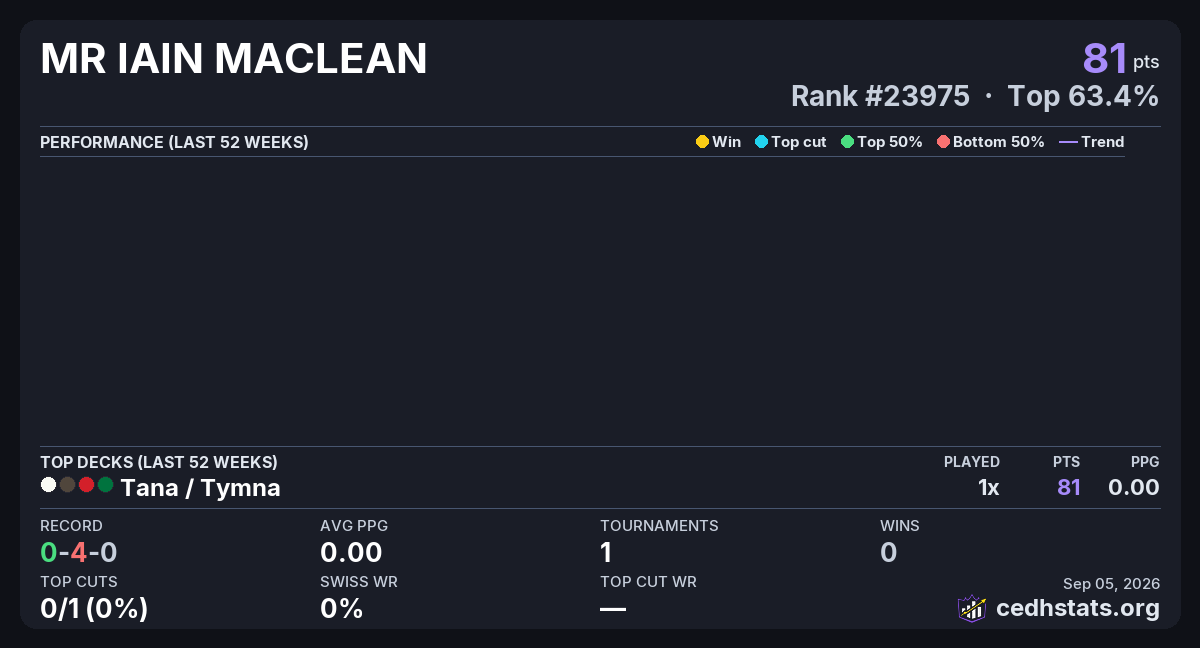
Task: Click the red mana color icon
Action: coord(86,485)
